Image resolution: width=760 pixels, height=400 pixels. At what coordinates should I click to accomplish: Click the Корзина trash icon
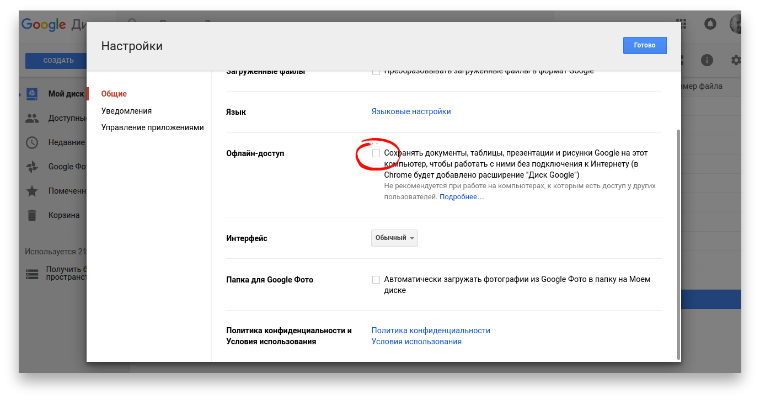pos(32,215)
